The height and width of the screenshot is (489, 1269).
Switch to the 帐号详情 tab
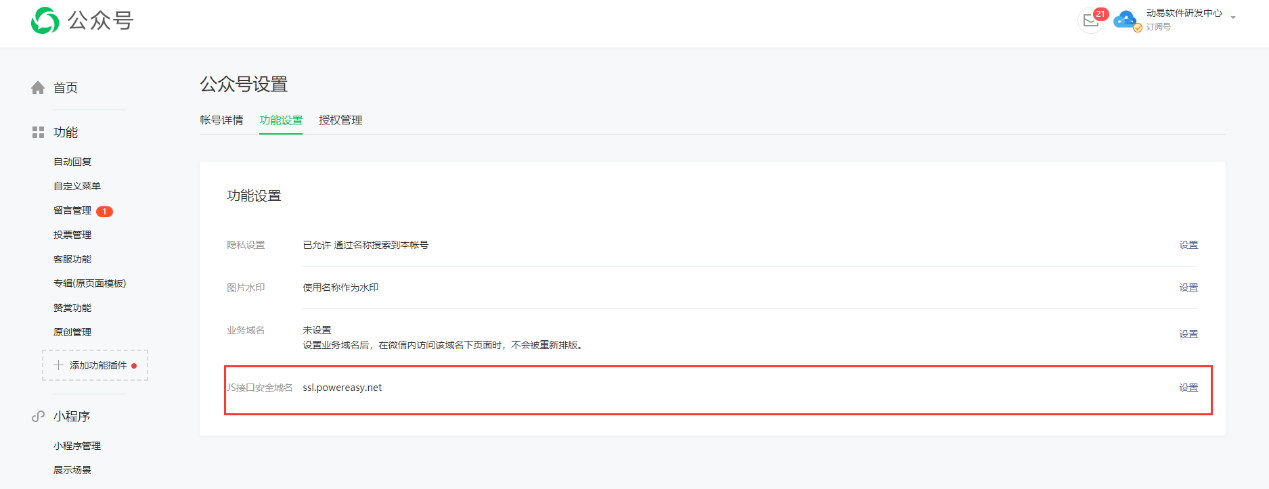point(221,120)
